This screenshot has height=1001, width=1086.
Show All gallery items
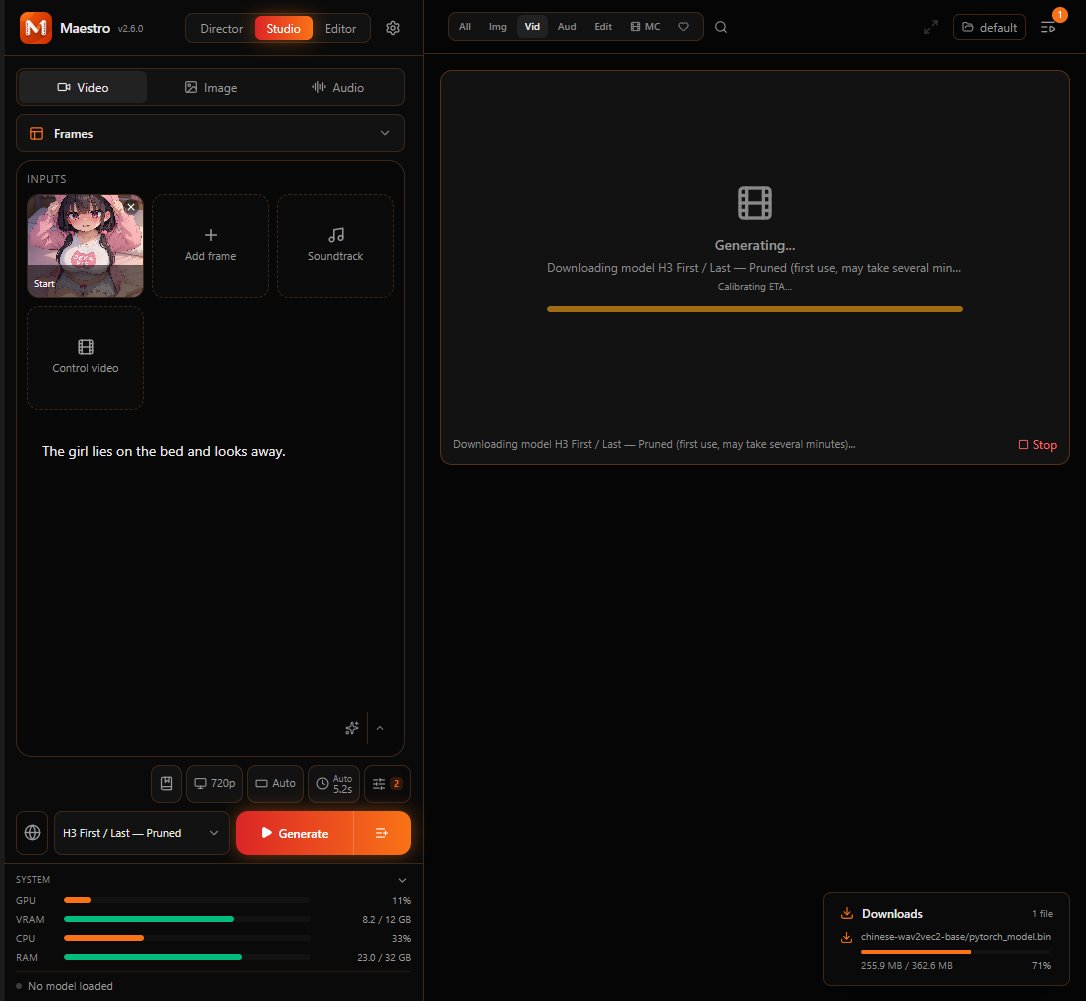point(465,26)
